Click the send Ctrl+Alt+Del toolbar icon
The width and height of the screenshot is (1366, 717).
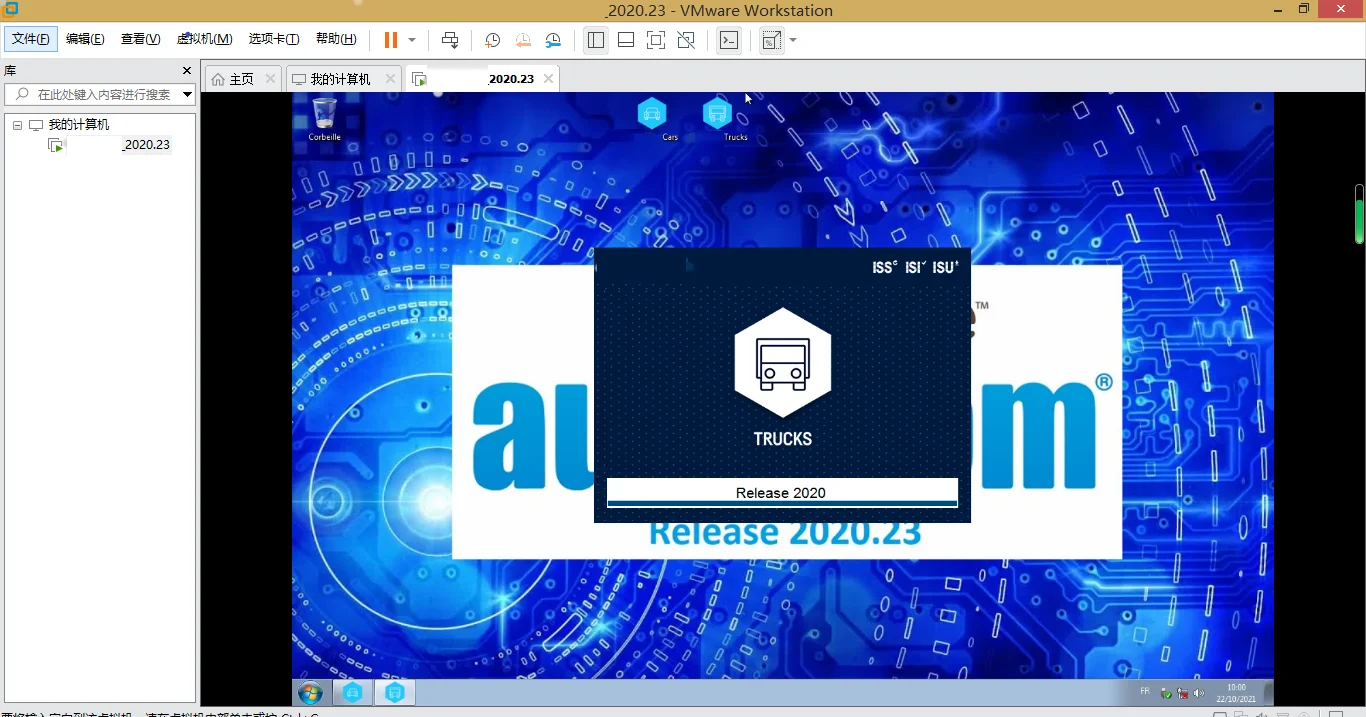point(450,40)
